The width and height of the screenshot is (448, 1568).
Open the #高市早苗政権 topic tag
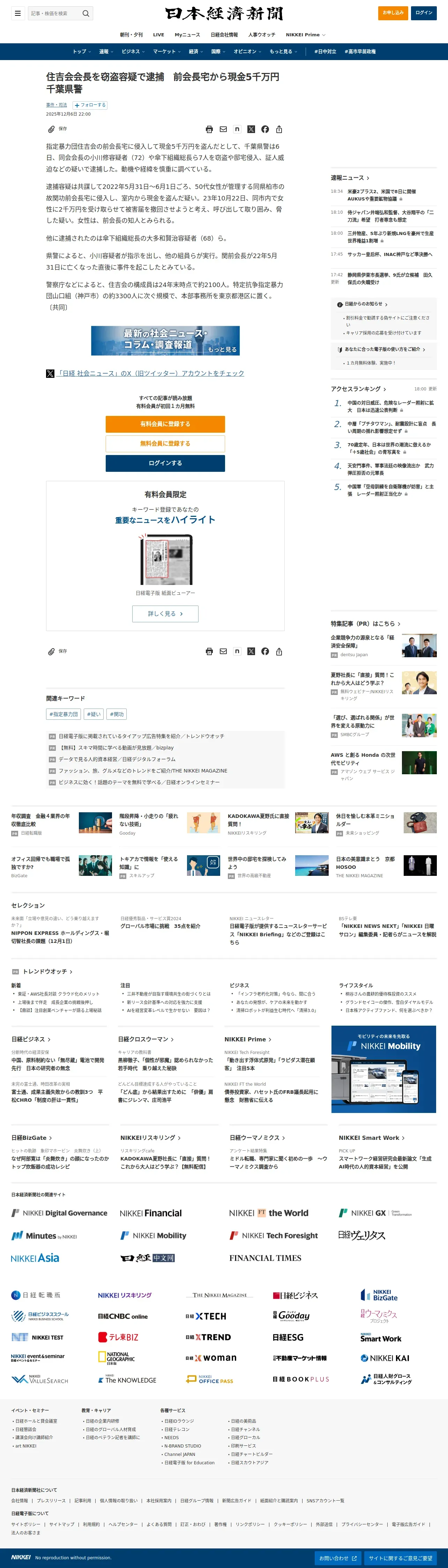[x=360, y=52]
